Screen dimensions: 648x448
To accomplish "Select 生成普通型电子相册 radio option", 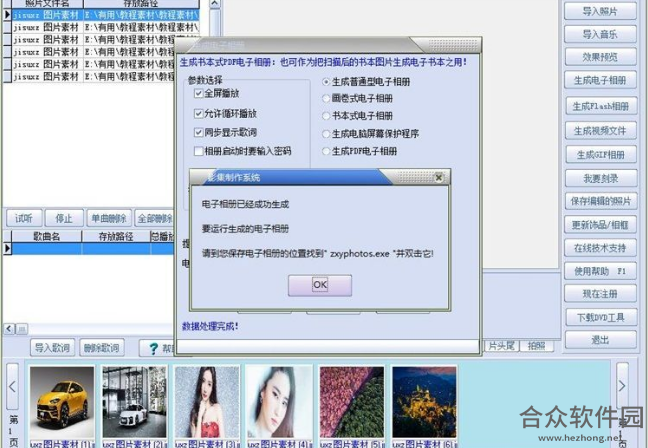I will [x=326, y=82].
